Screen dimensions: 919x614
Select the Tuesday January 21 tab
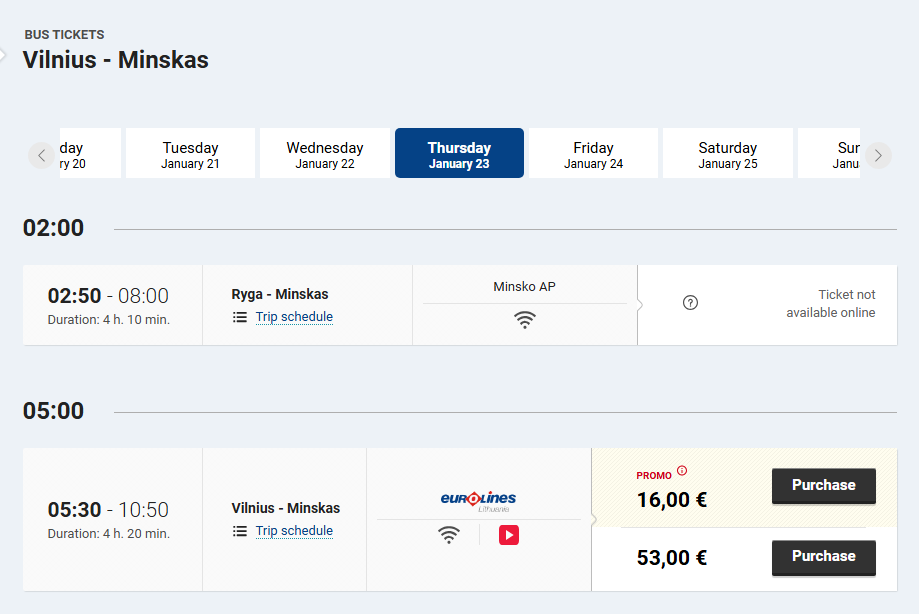click(x=190, y=154)
